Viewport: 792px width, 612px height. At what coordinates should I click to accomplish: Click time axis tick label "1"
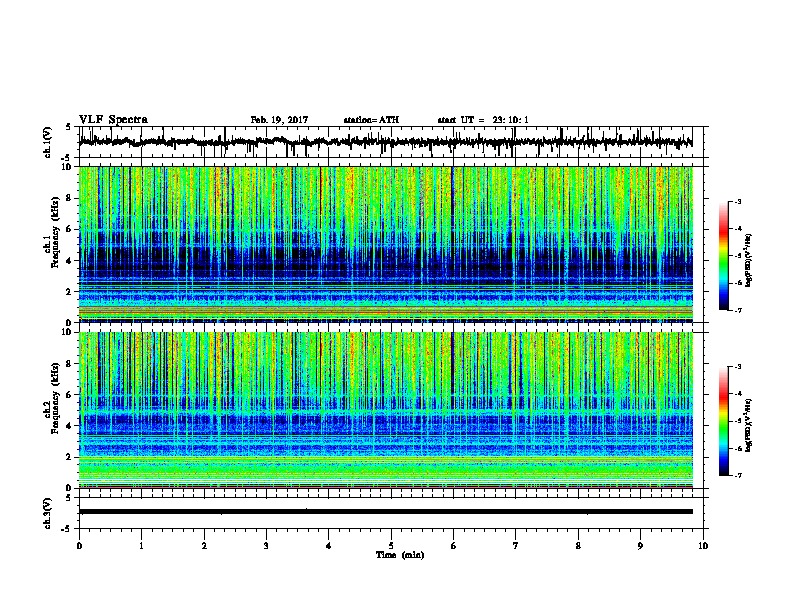coord(141,546)
